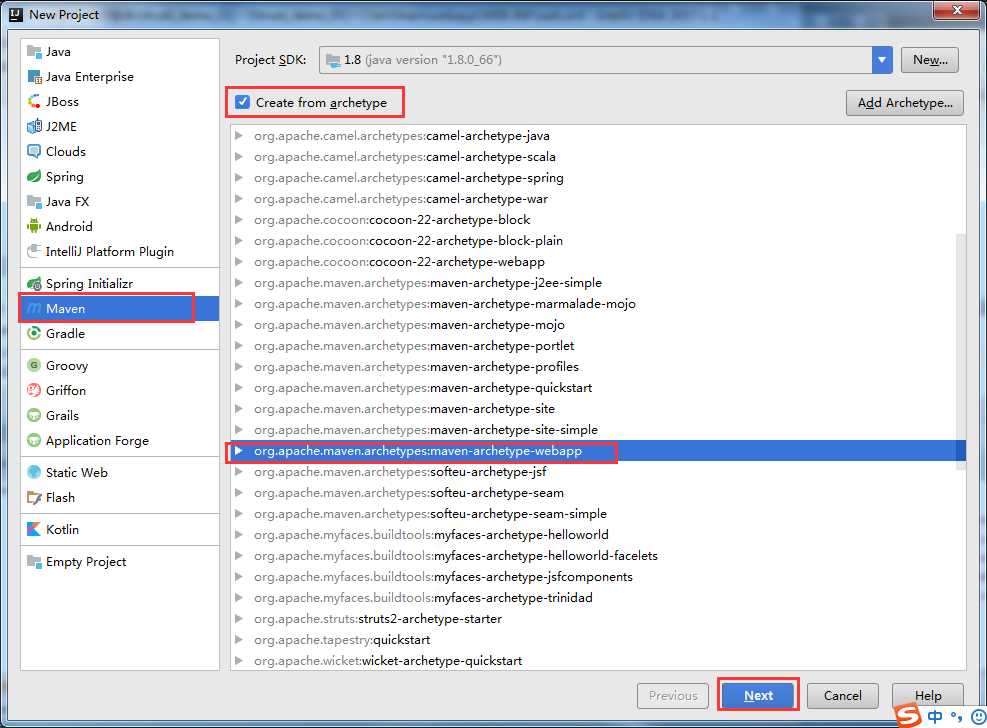Viewport: 987px width, 728px height.
Task: Select Spring Initializr project type
Action: [x=120, y=284]
